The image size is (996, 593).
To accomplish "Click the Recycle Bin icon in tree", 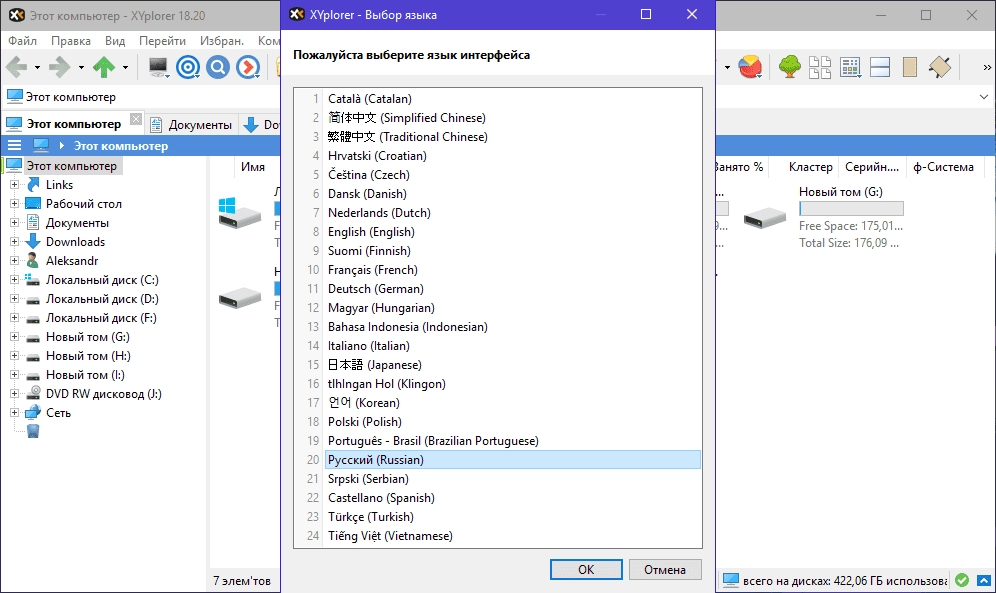I will pyautogui.click(x=33, y=431).
